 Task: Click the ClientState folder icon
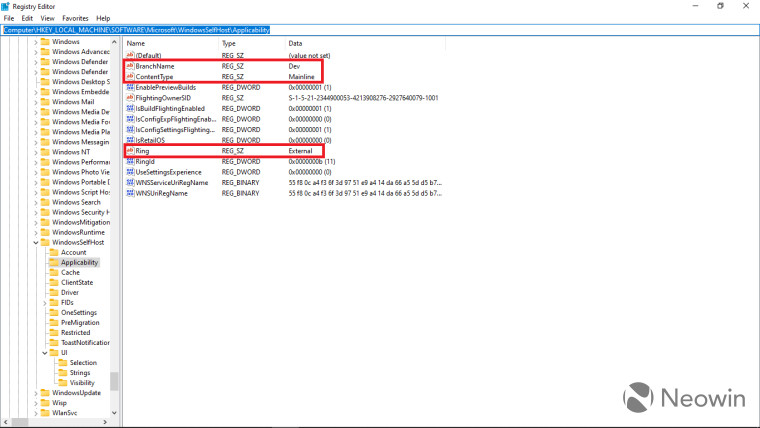click(x=54, y=282)
